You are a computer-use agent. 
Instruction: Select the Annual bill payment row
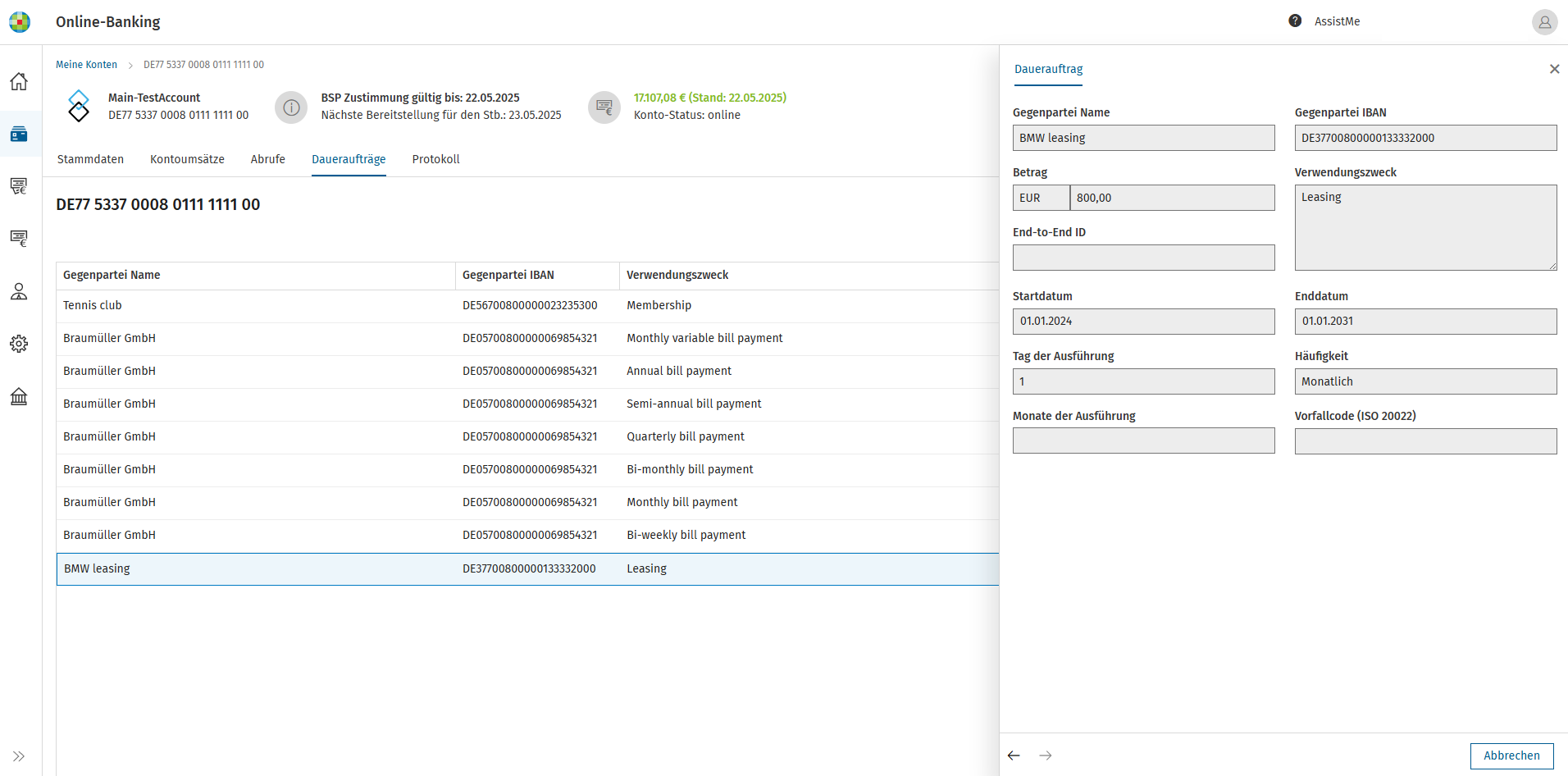(x=527, y=372)
